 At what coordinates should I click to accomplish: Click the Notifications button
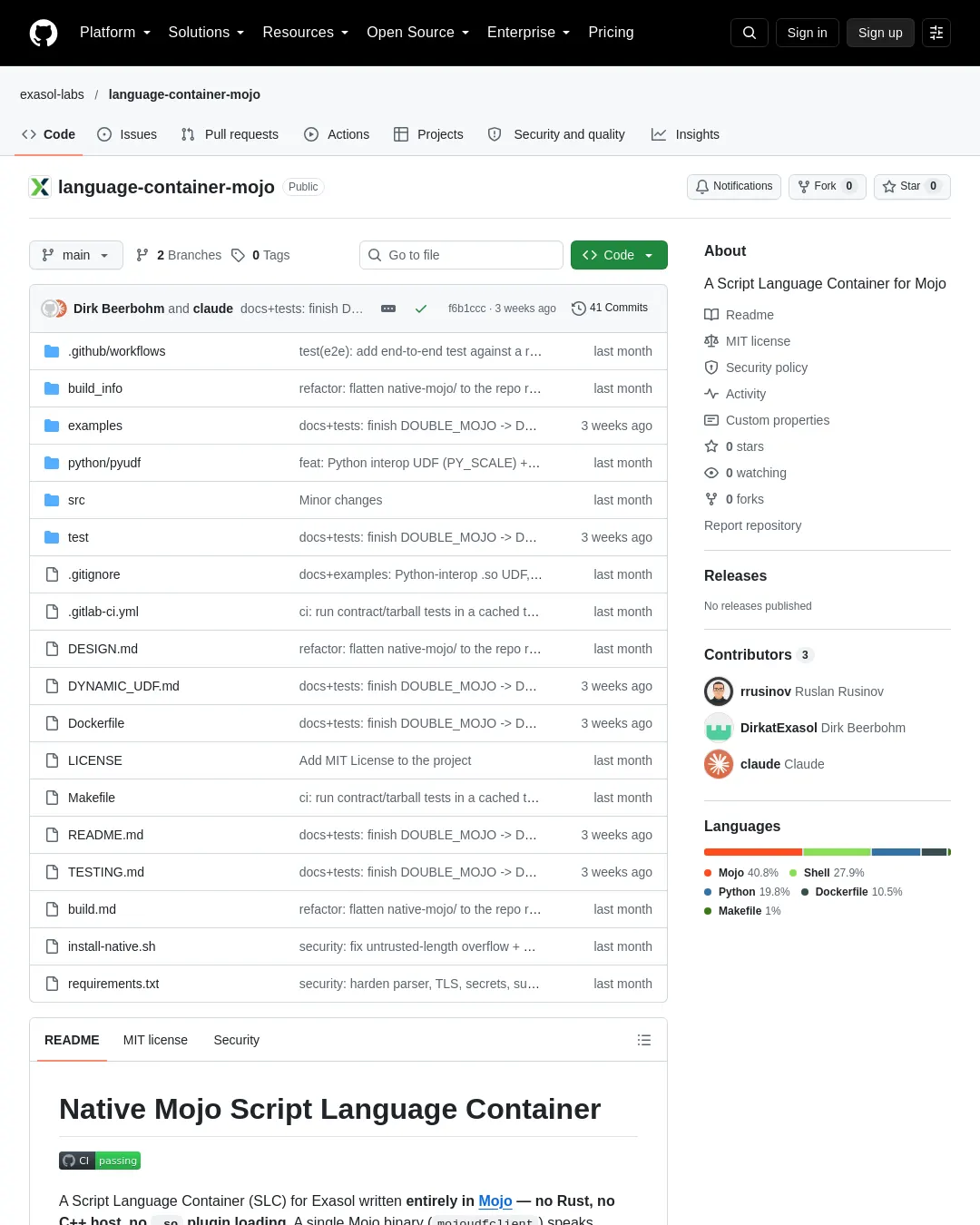tap(734, 186)
